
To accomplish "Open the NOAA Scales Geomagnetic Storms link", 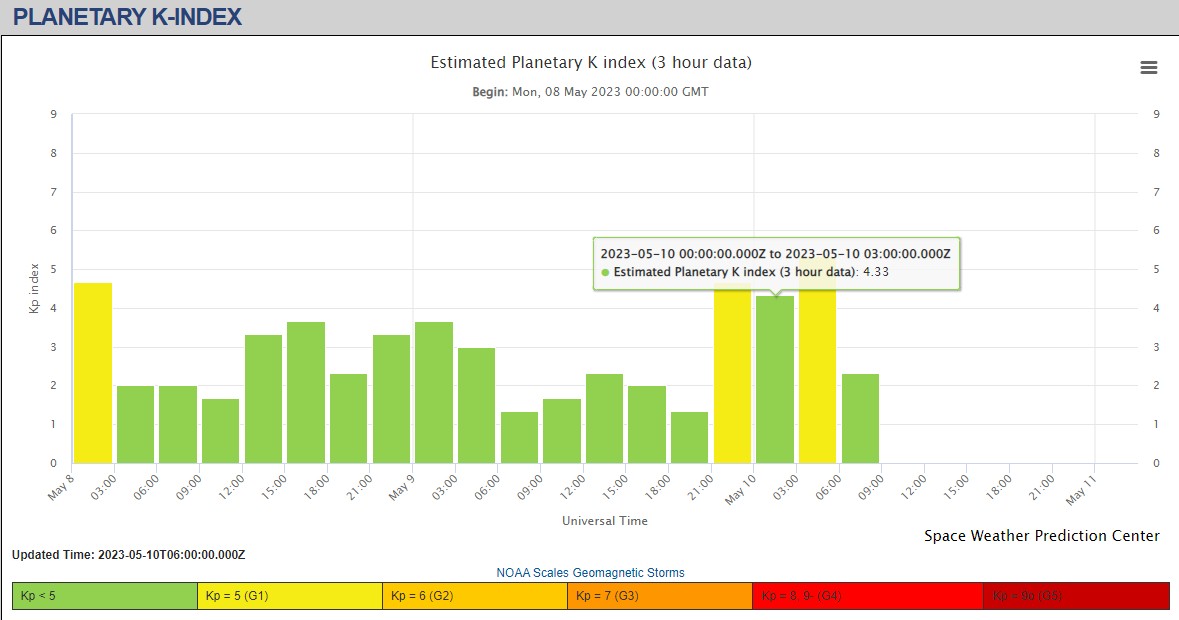I will coord(590,573).
